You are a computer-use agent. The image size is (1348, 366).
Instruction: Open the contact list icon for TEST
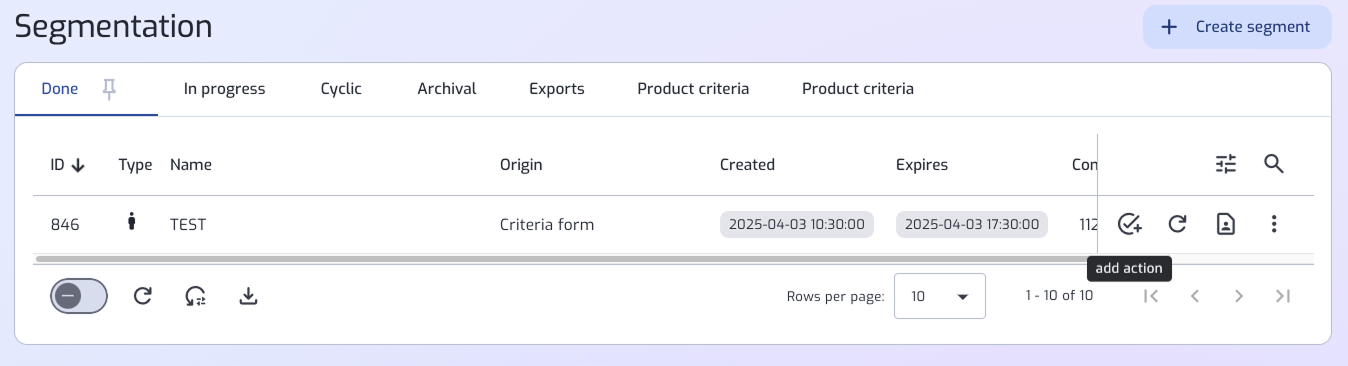1226,224
